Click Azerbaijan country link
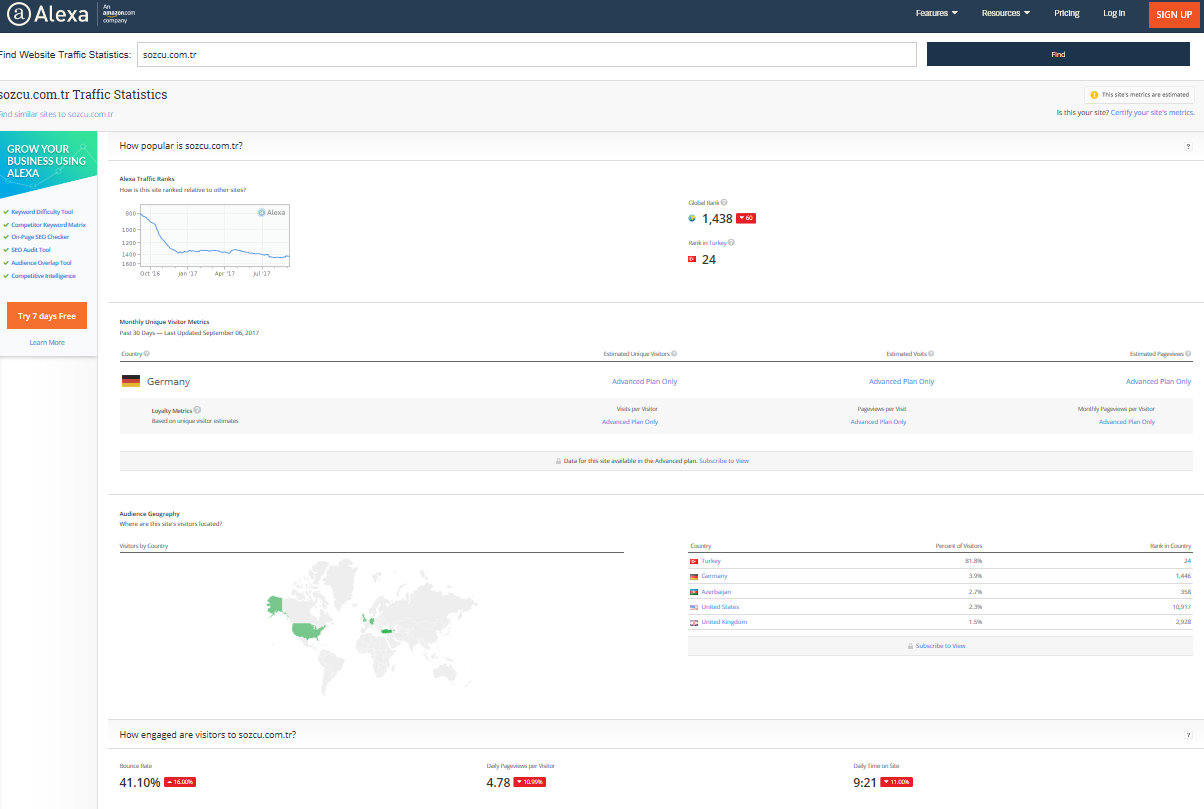This screenshot has height=809, width=1204. click(x=716, y=592)
